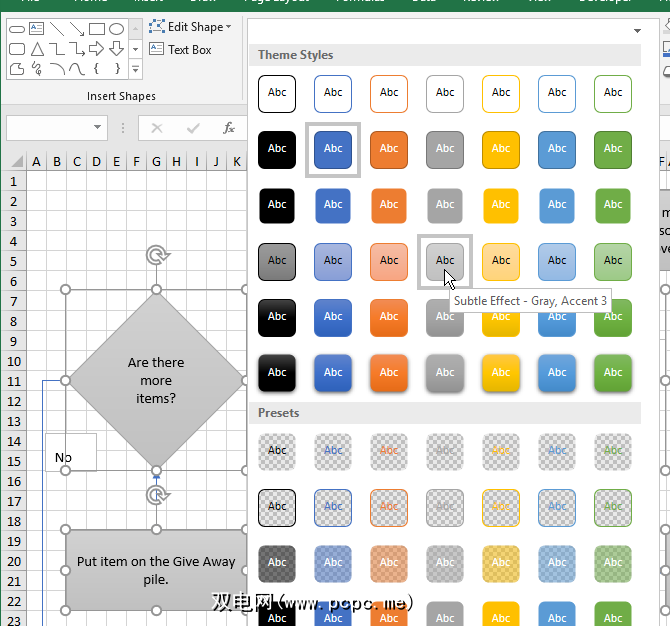Image resolution: width=670 pixels, height=626 pixels.
Task: Click the Insert Function fx icon
Action: click(x=229, y=127)
